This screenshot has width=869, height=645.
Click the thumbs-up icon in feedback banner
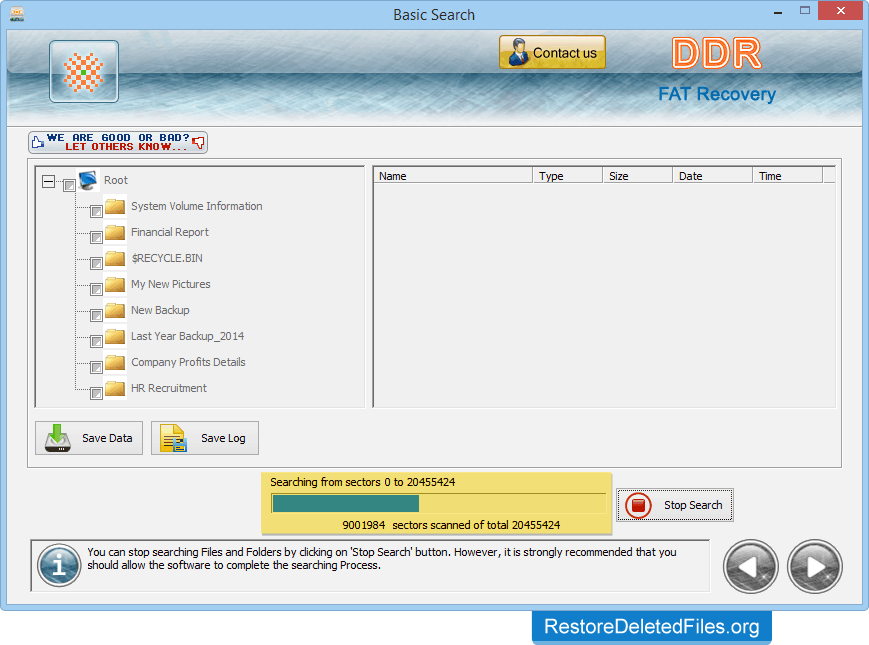coord(38,142)
